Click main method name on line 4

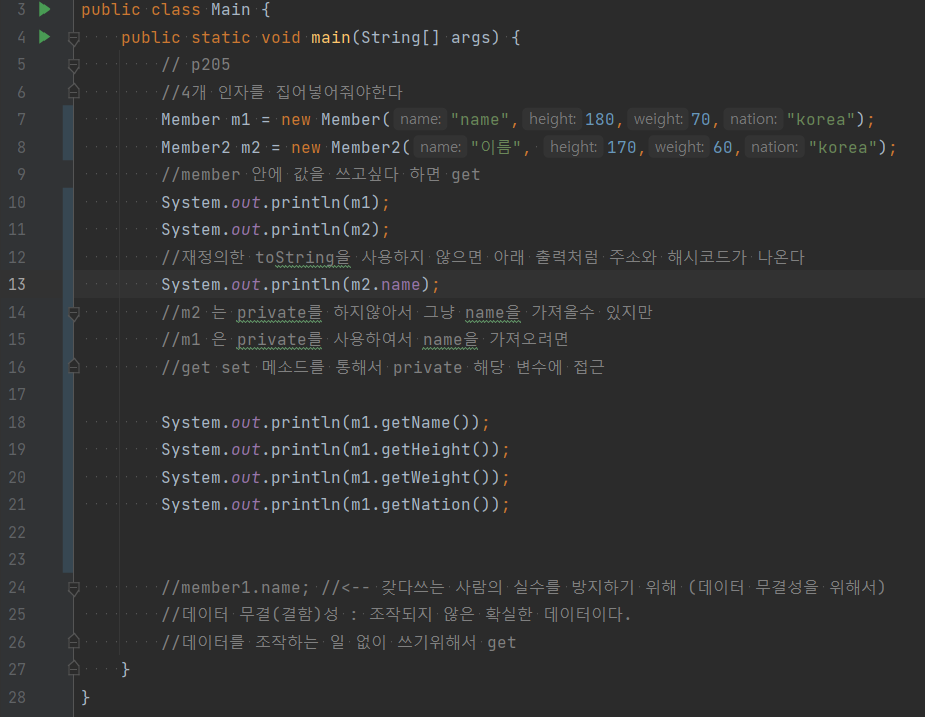click(x=331, y=37)
